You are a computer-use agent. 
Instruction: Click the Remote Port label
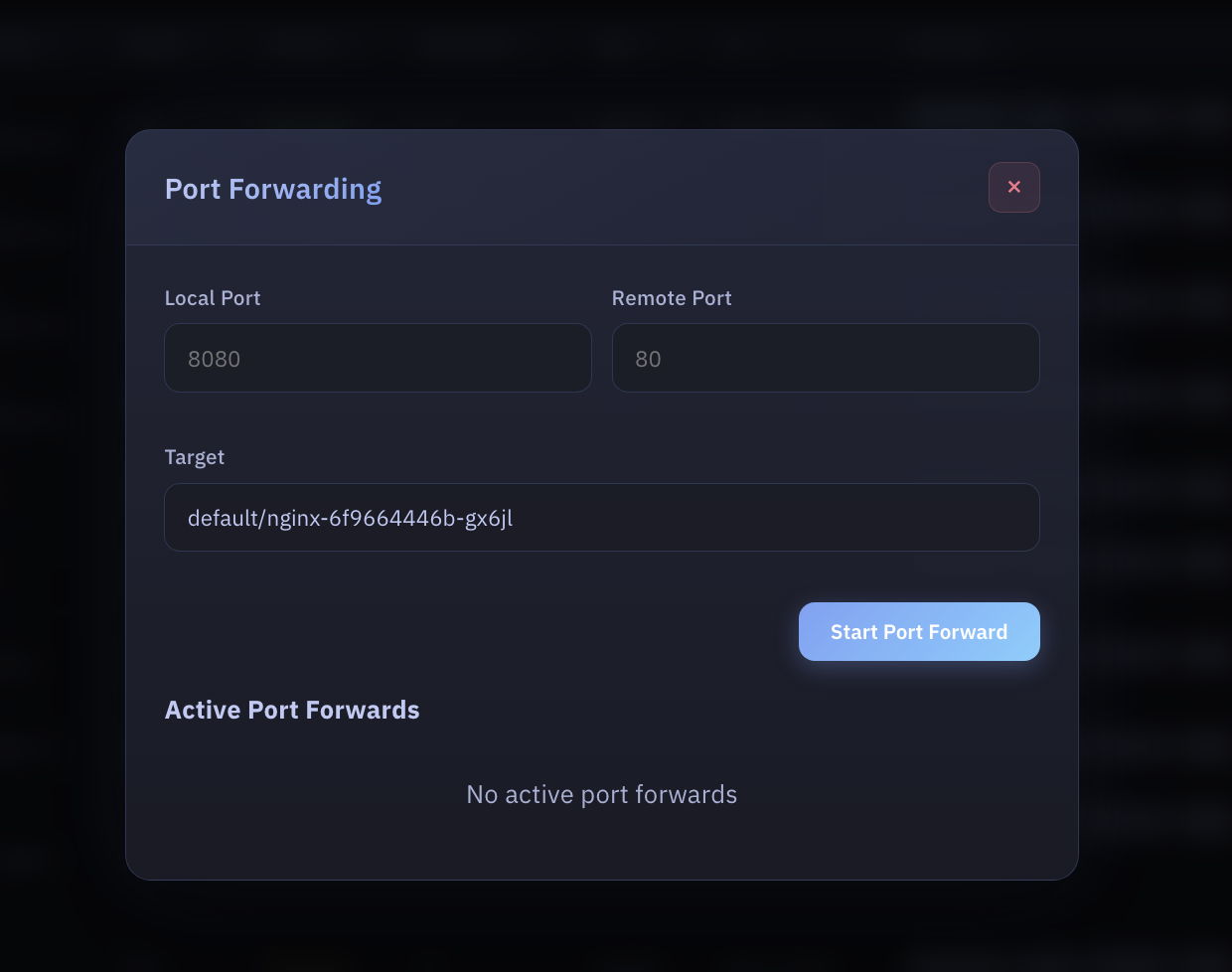[x=672, y=297]
